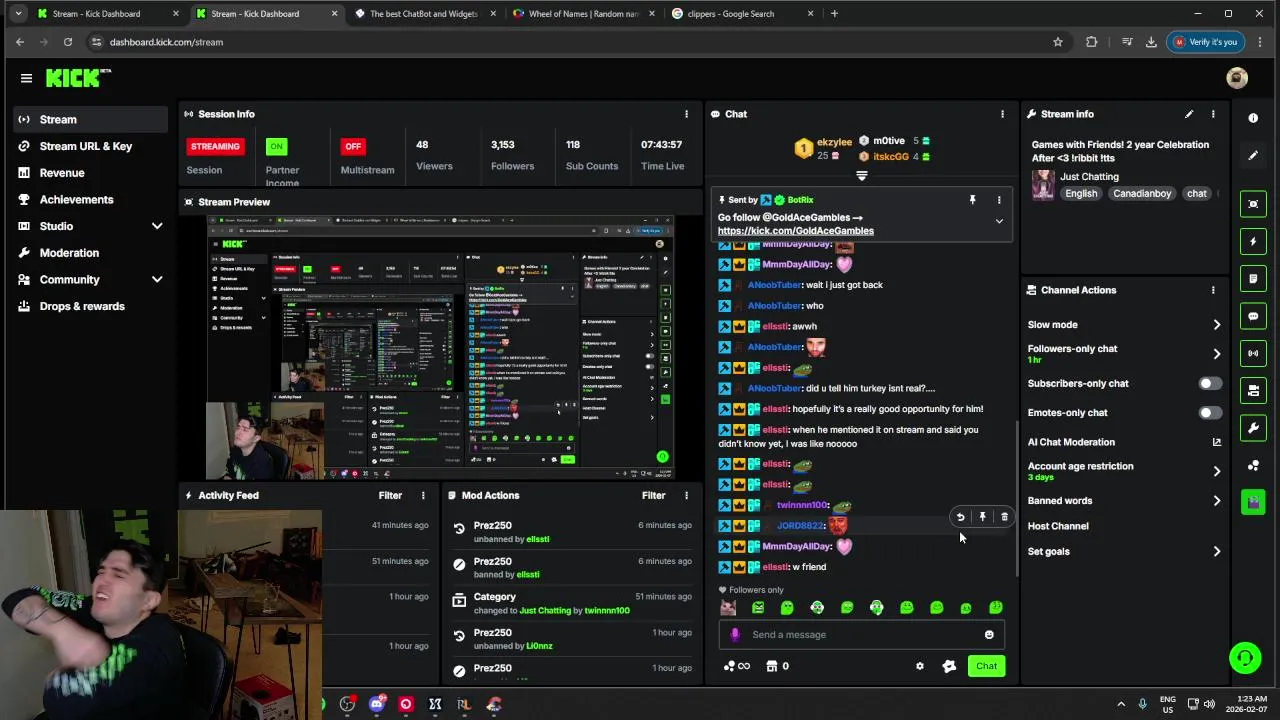This screenshot has width=1280, height=720.
Task: Open the info icon in right toolbar
Action: point(1253,118)
